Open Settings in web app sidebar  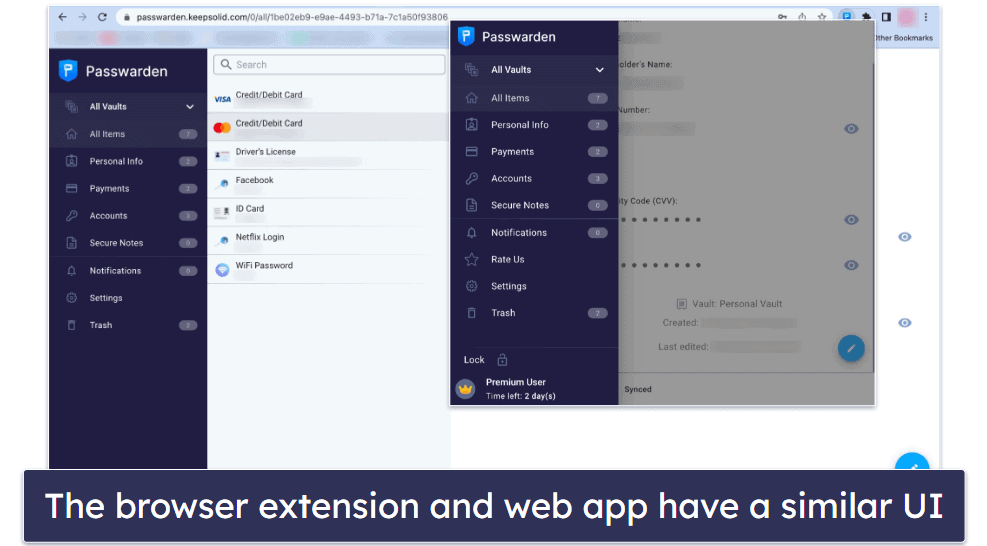pos(128,298)
